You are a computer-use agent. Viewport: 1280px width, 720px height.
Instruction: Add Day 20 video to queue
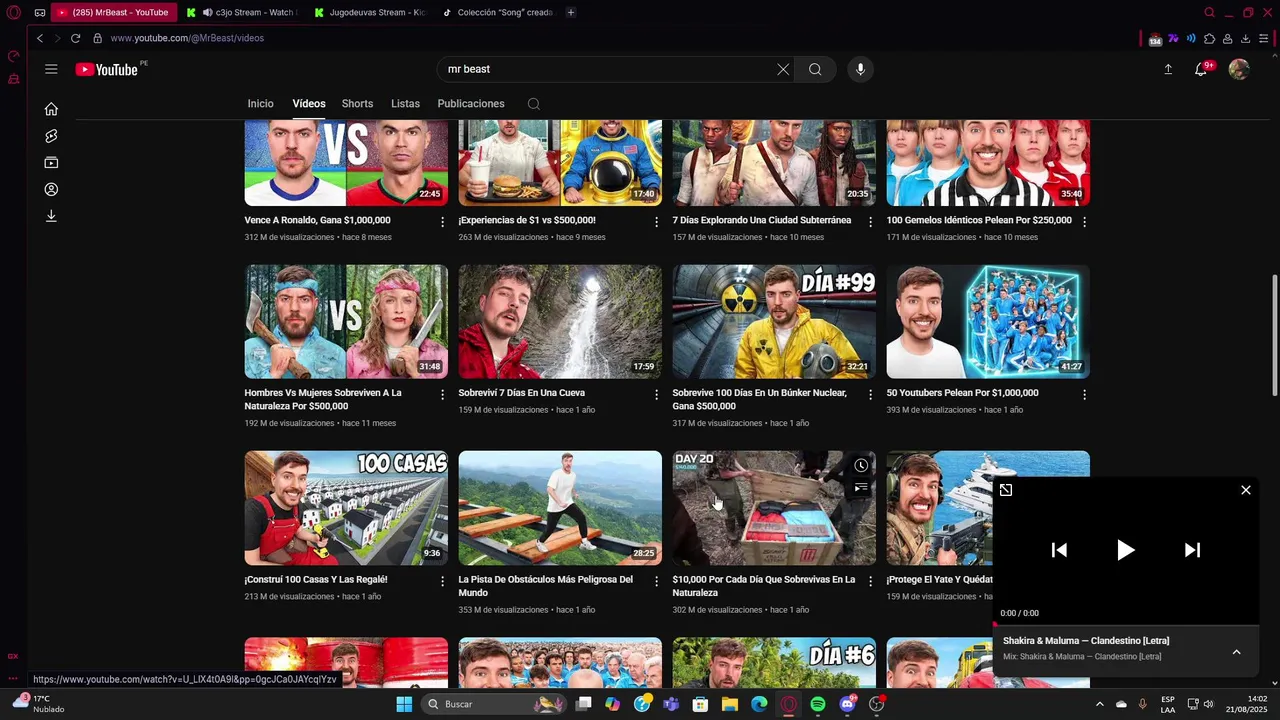(861, 488)
